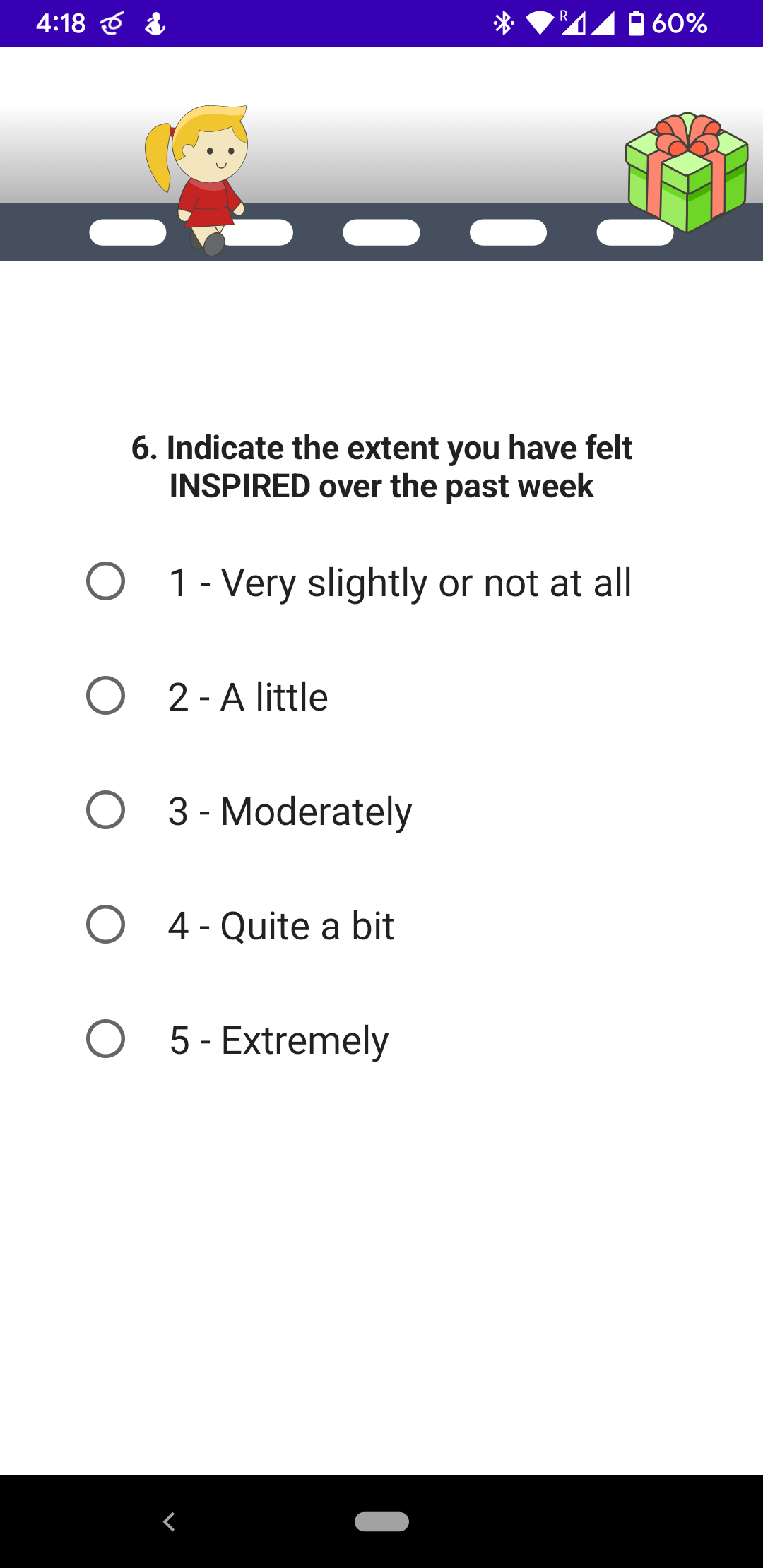763x1568 pixels.
Task: Tap the meditation figure notification icon
Action: (155, 24)
